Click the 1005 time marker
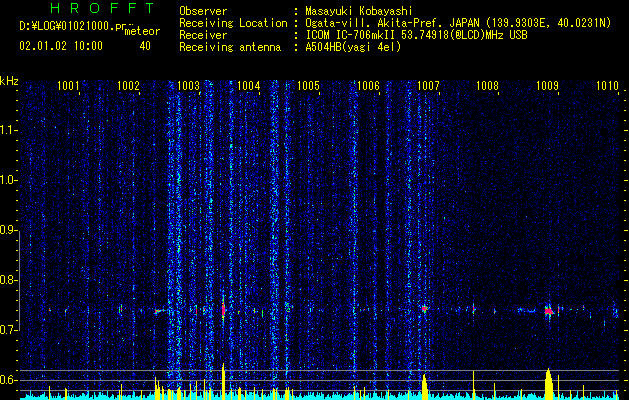 coord(308,85)
